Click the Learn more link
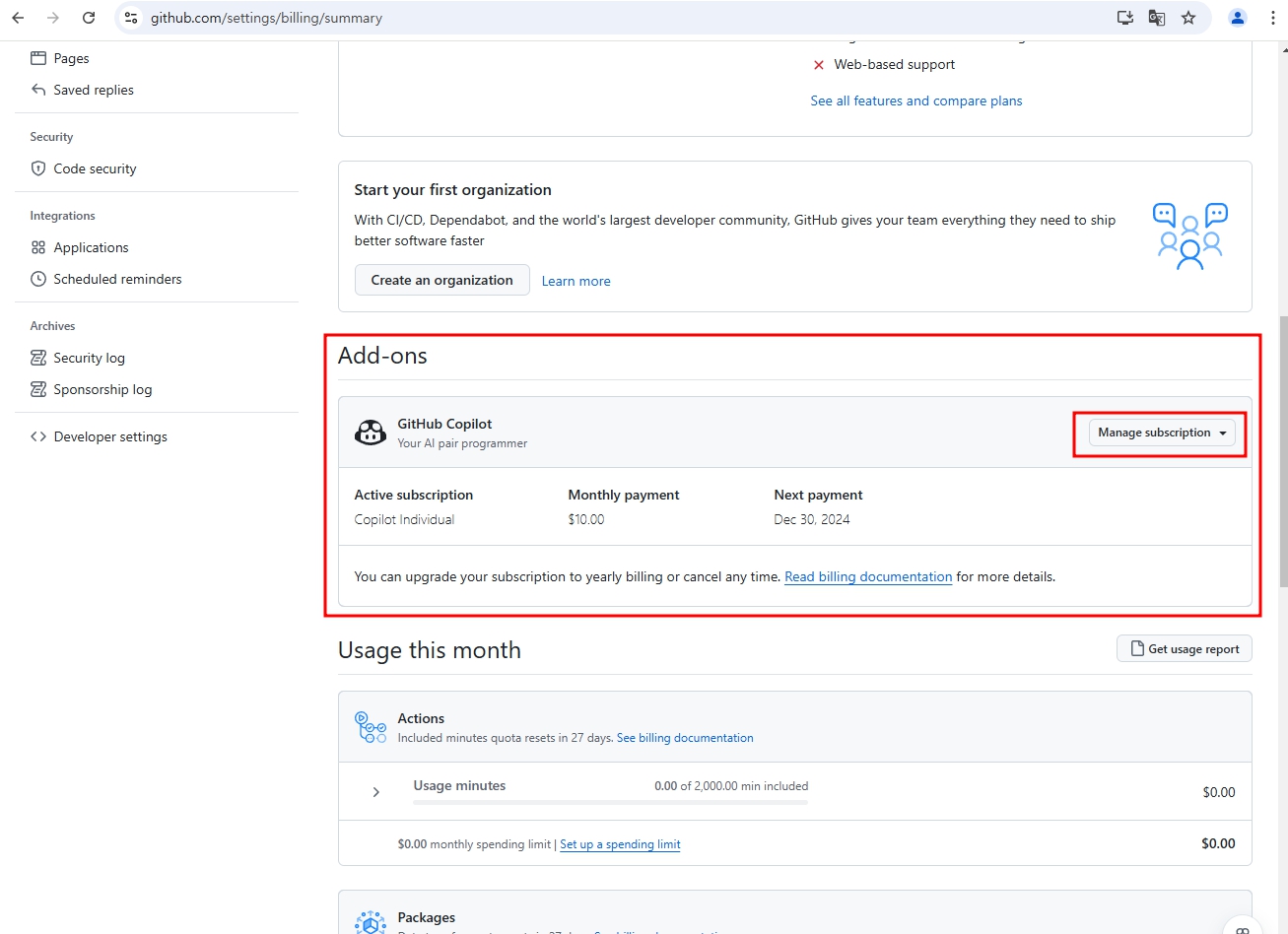 coord(576,281)
